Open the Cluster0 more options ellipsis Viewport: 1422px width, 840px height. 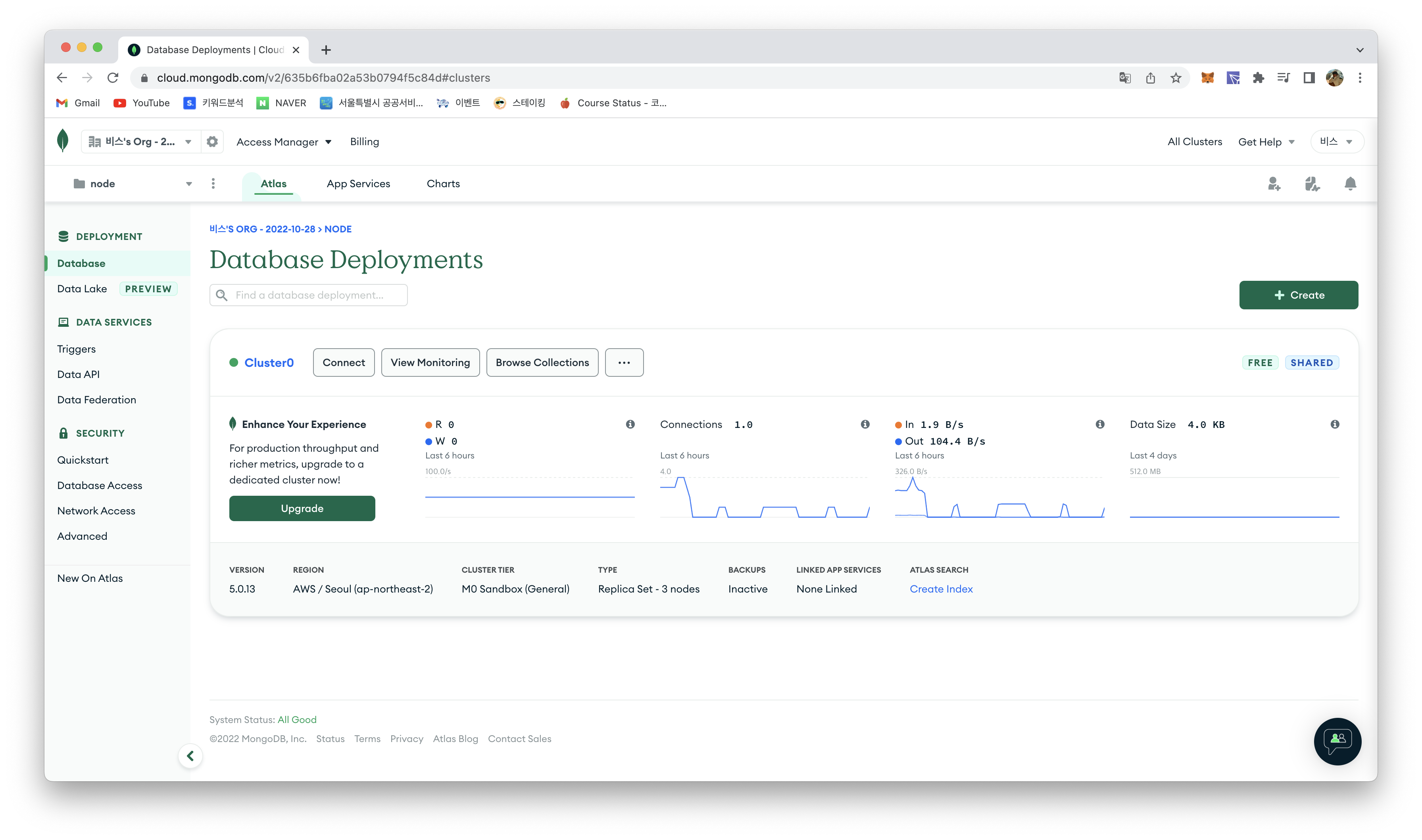(x=624, y=362)
